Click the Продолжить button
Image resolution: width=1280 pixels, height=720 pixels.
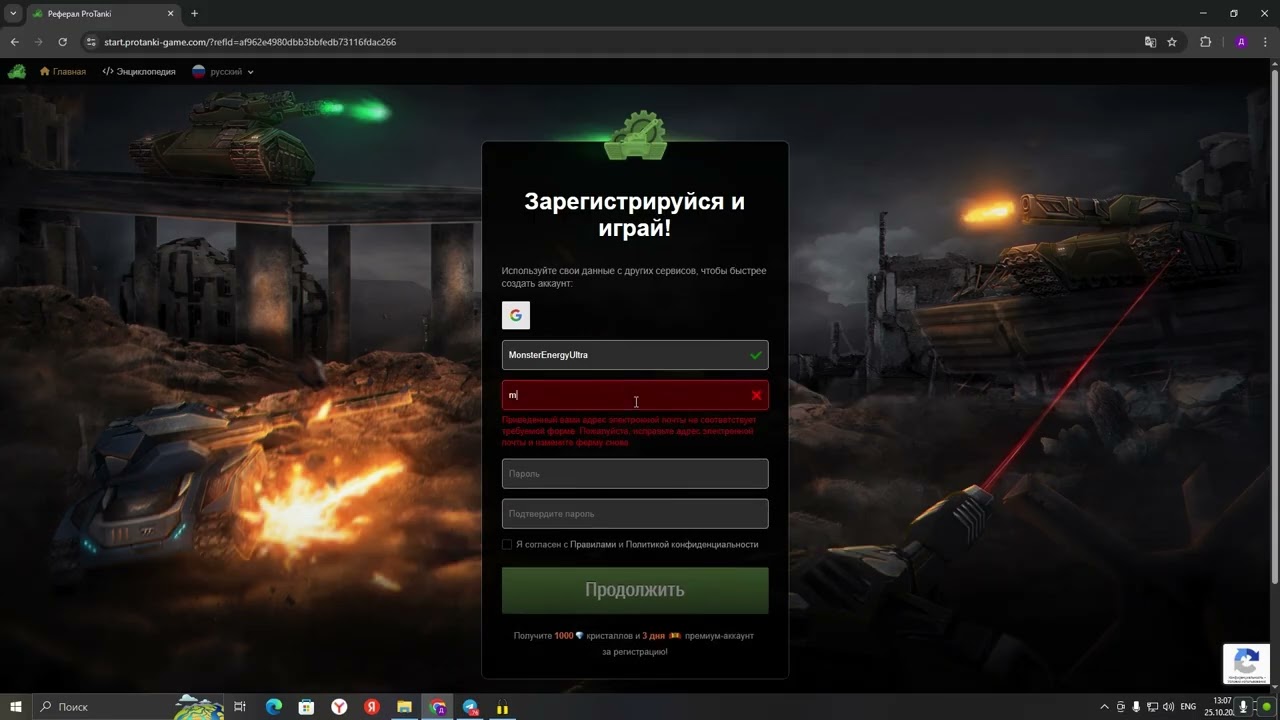coord(635,590)
